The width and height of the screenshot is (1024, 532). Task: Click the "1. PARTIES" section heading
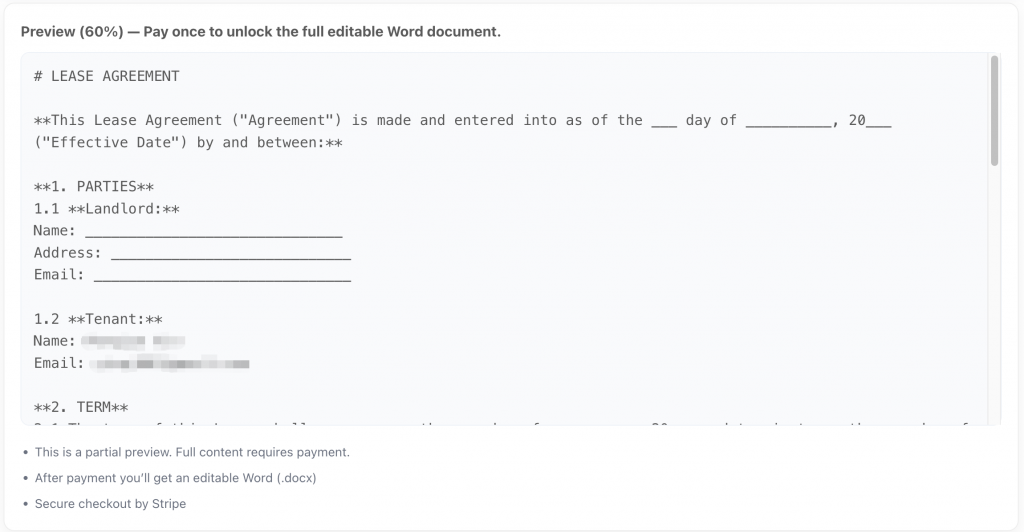tap(94, 186)
